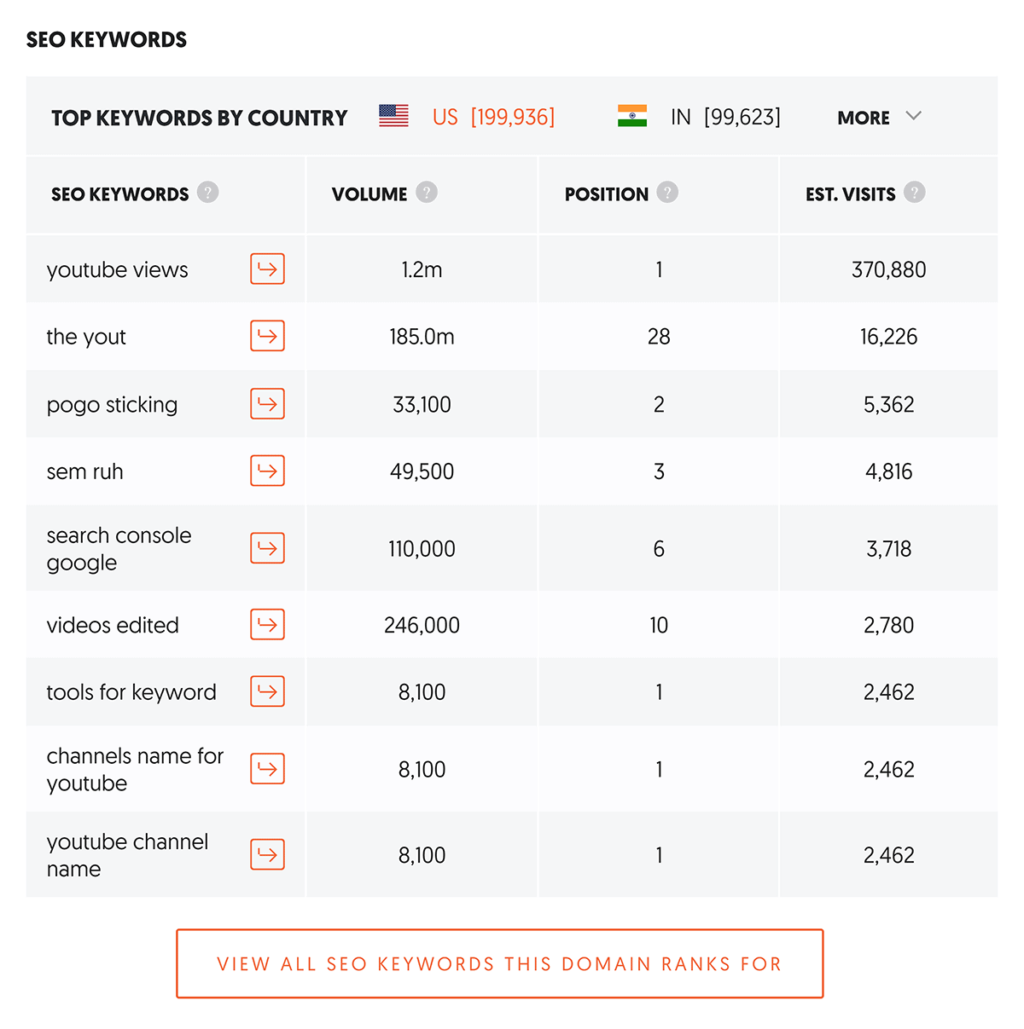Click arrow icon for 'channels name for youtube'

click(267, 769)
